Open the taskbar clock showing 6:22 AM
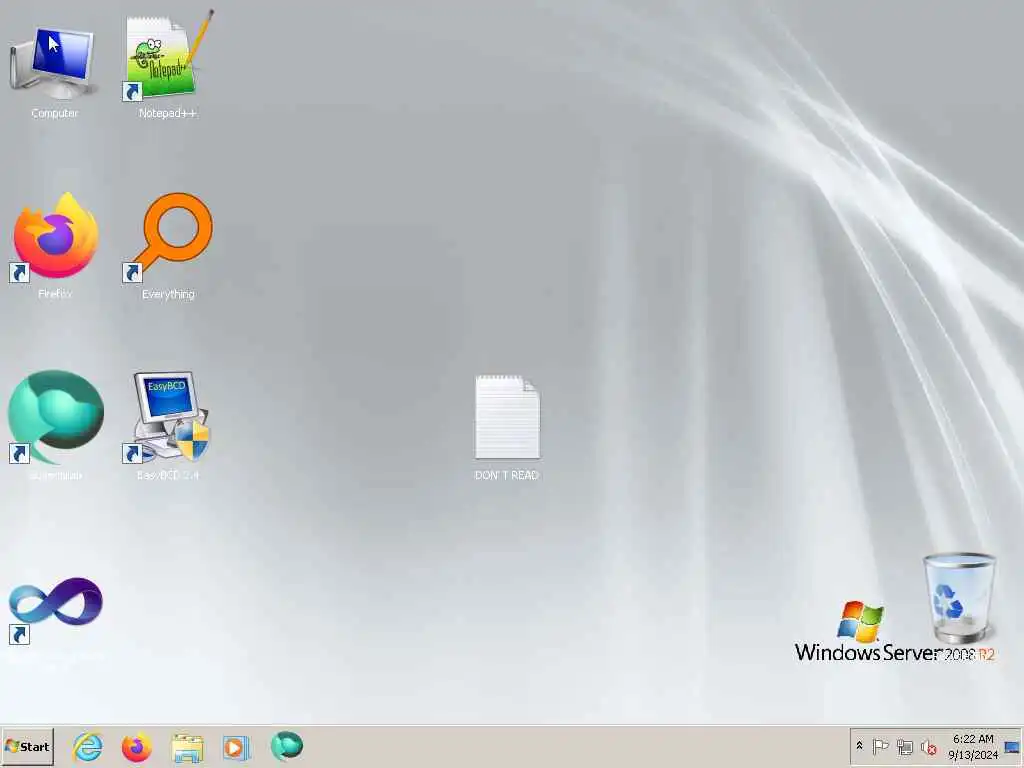 [973, 746]
